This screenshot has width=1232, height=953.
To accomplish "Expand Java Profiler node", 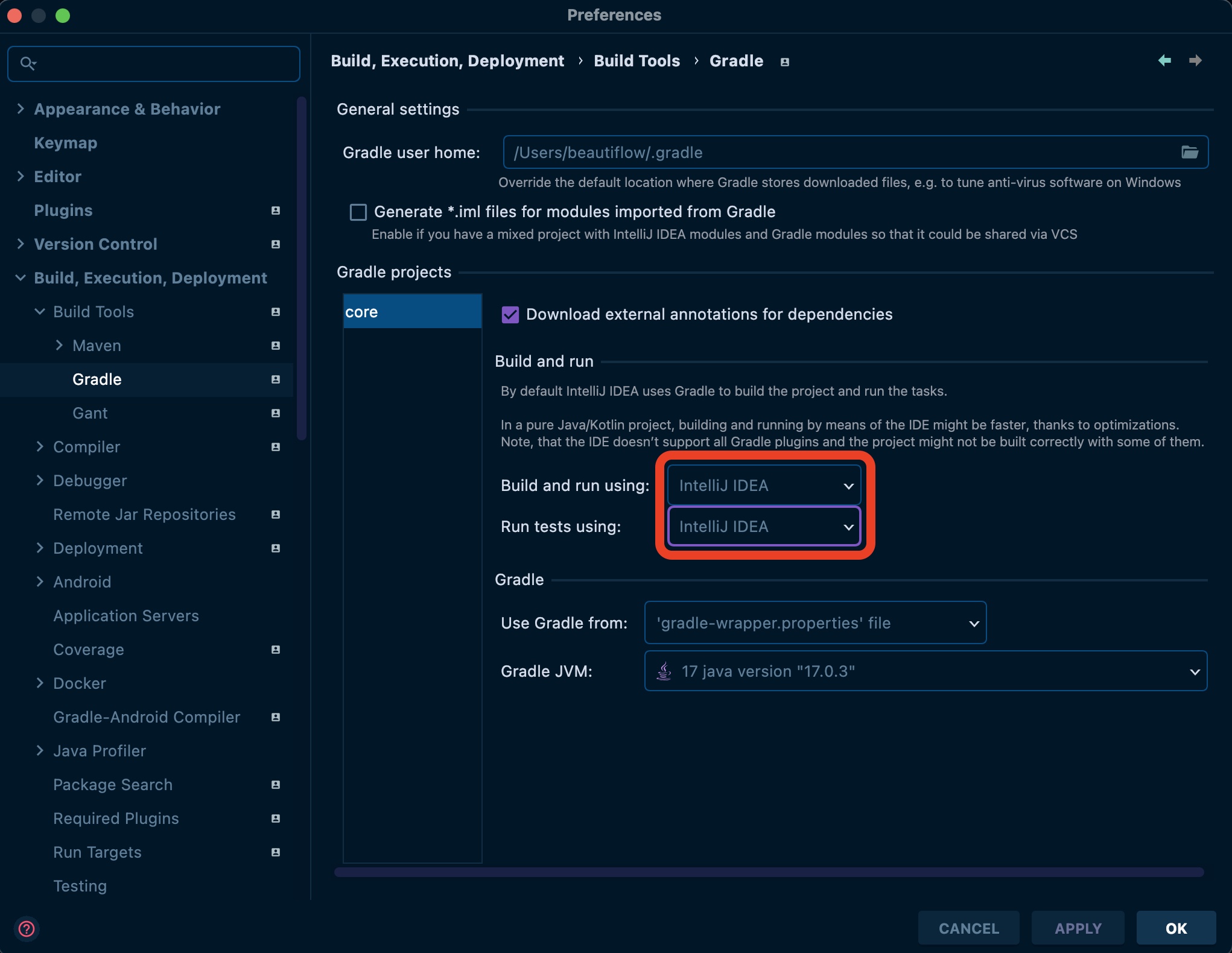I will (x=40, y=750).
